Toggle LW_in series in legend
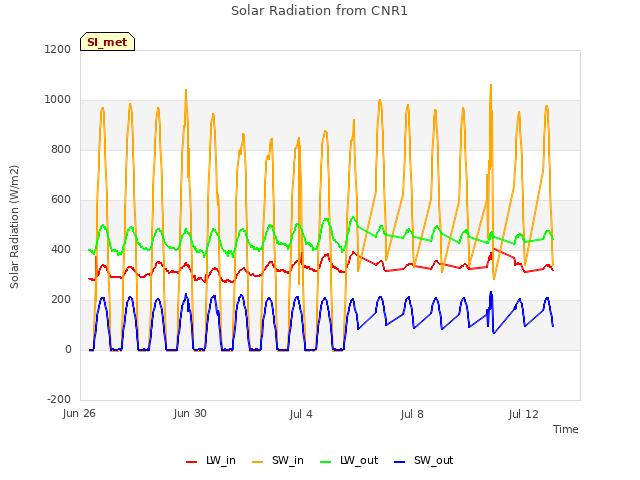 (211, 460)
